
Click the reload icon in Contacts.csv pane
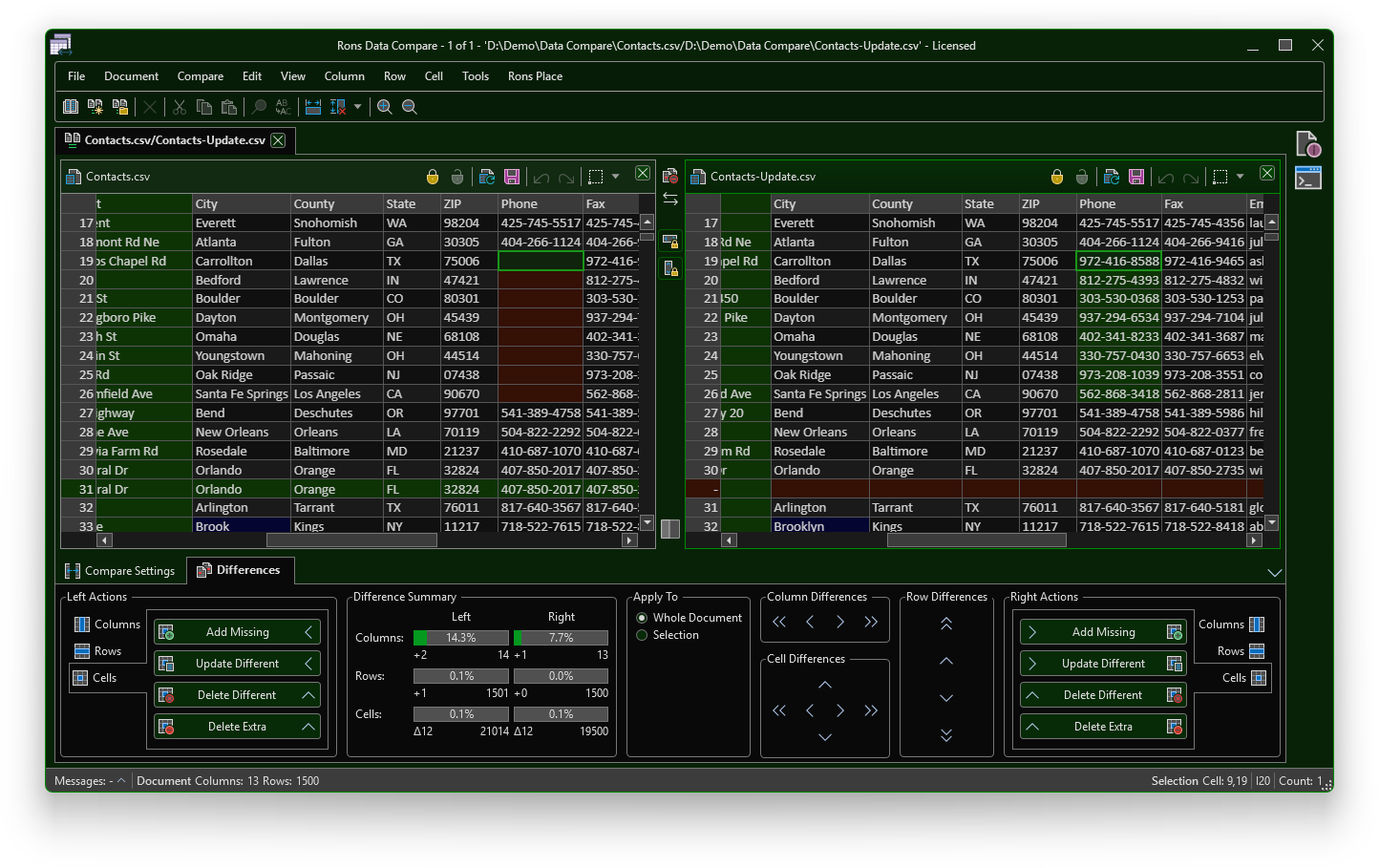click(487, 177)
